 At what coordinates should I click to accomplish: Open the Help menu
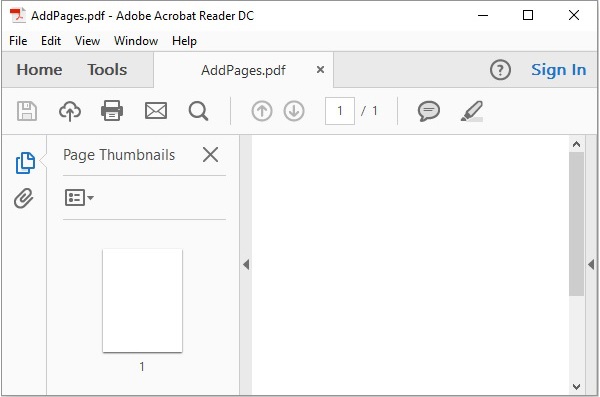184,41
